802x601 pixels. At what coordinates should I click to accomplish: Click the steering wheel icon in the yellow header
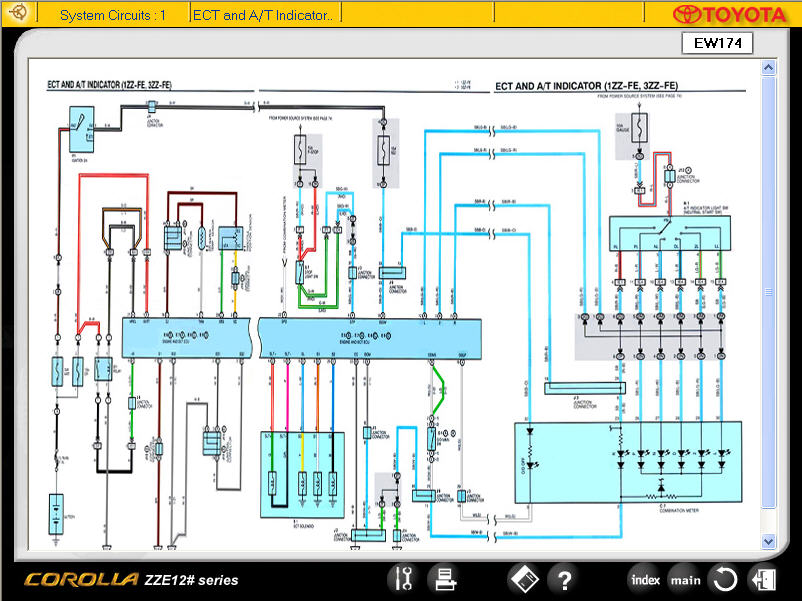coord(18,12)
